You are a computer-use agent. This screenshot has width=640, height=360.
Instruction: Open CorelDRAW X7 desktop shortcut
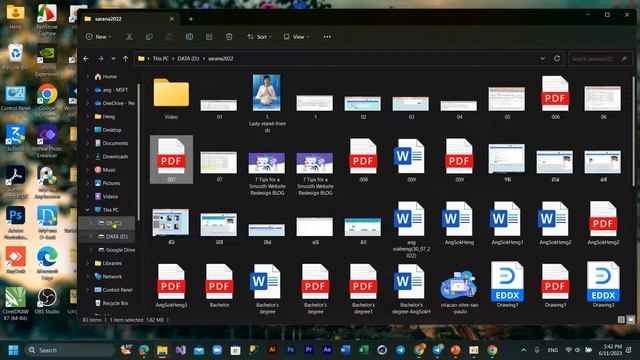[16, 304]
